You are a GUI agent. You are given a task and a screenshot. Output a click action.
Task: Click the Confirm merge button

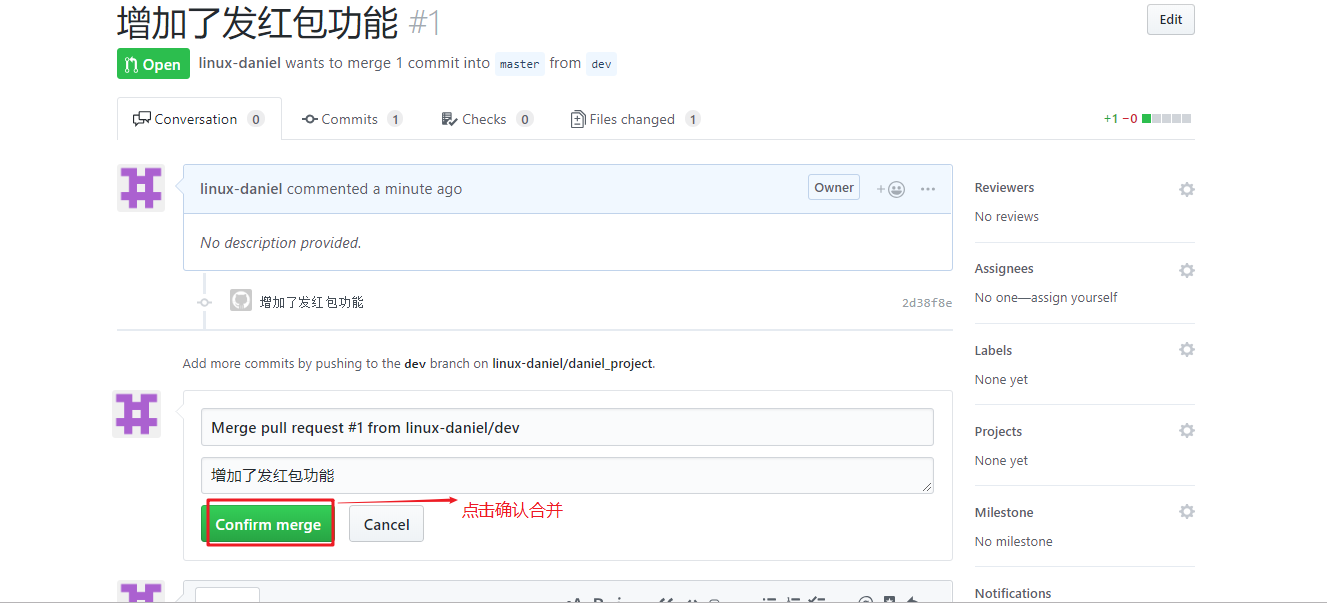[268, 524]
